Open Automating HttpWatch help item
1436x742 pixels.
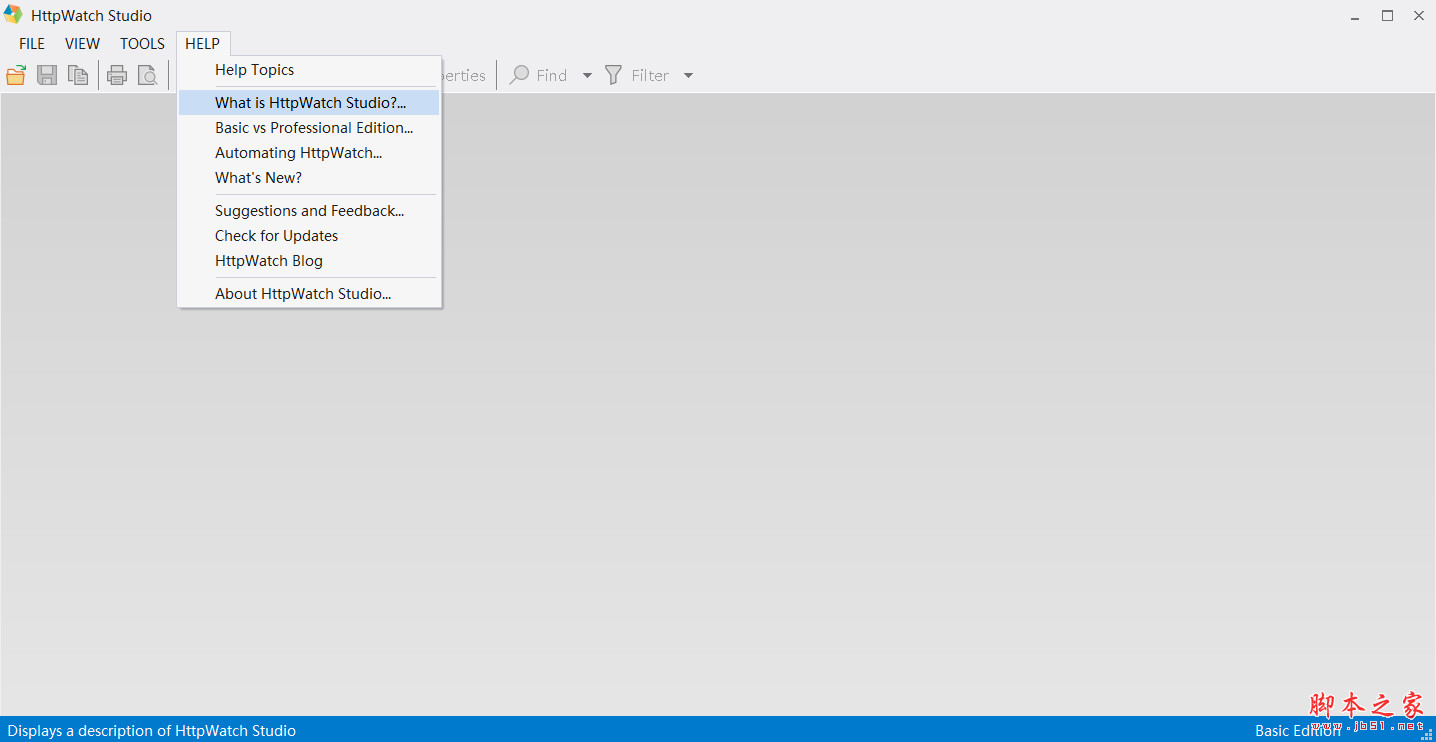point(298,153)
